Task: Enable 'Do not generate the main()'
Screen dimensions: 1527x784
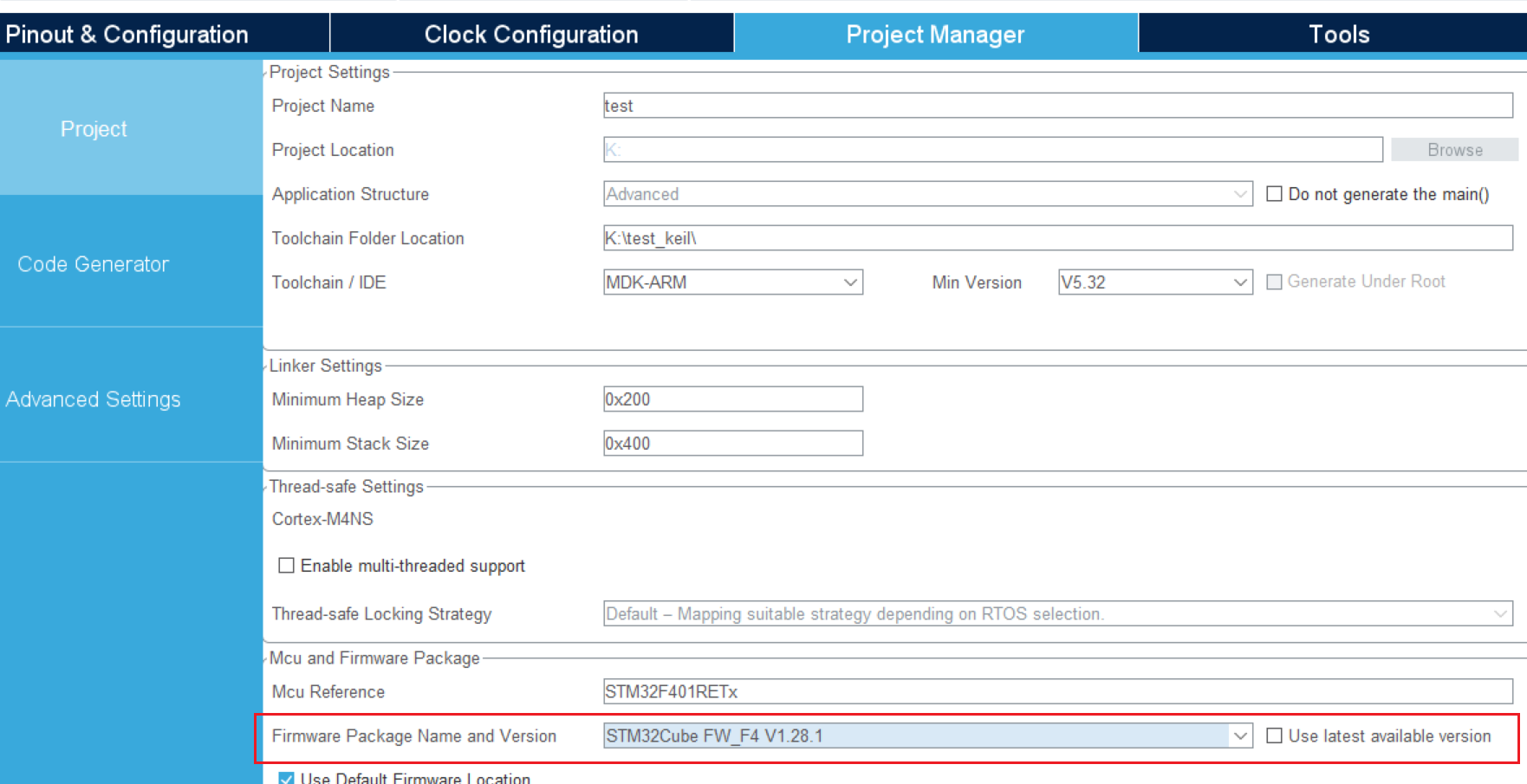Action: pyautogui.click(x=1274, y=193)
